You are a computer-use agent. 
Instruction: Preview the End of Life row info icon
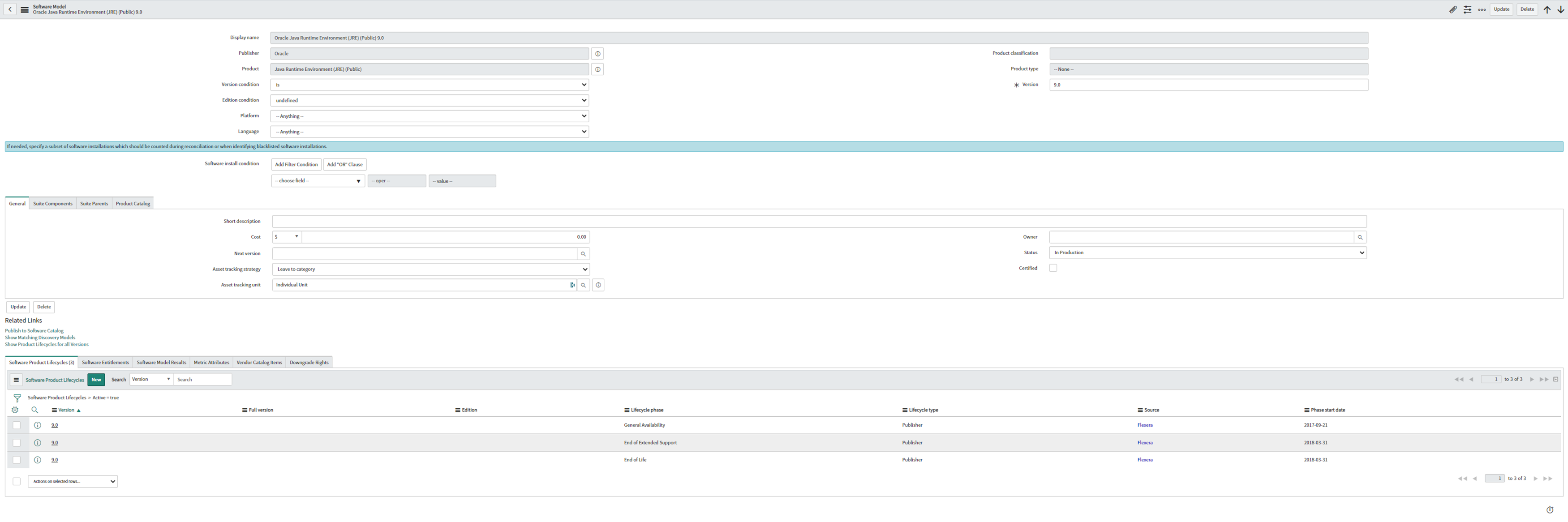[37, 460]
